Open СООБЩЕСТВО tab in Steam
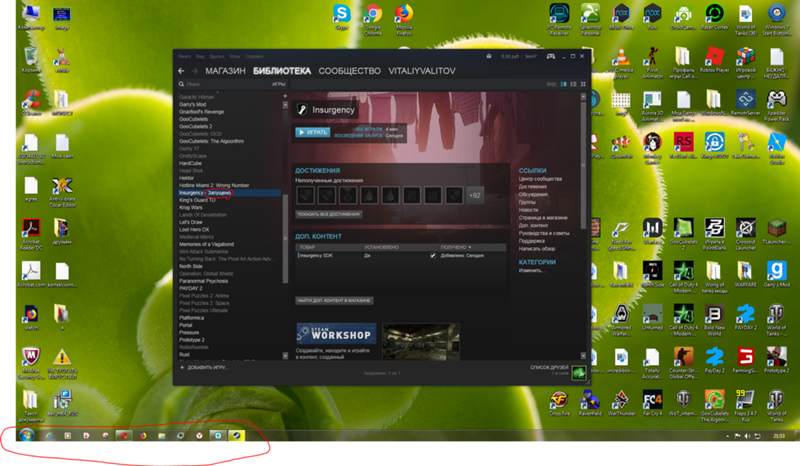 tap(349, 71)
